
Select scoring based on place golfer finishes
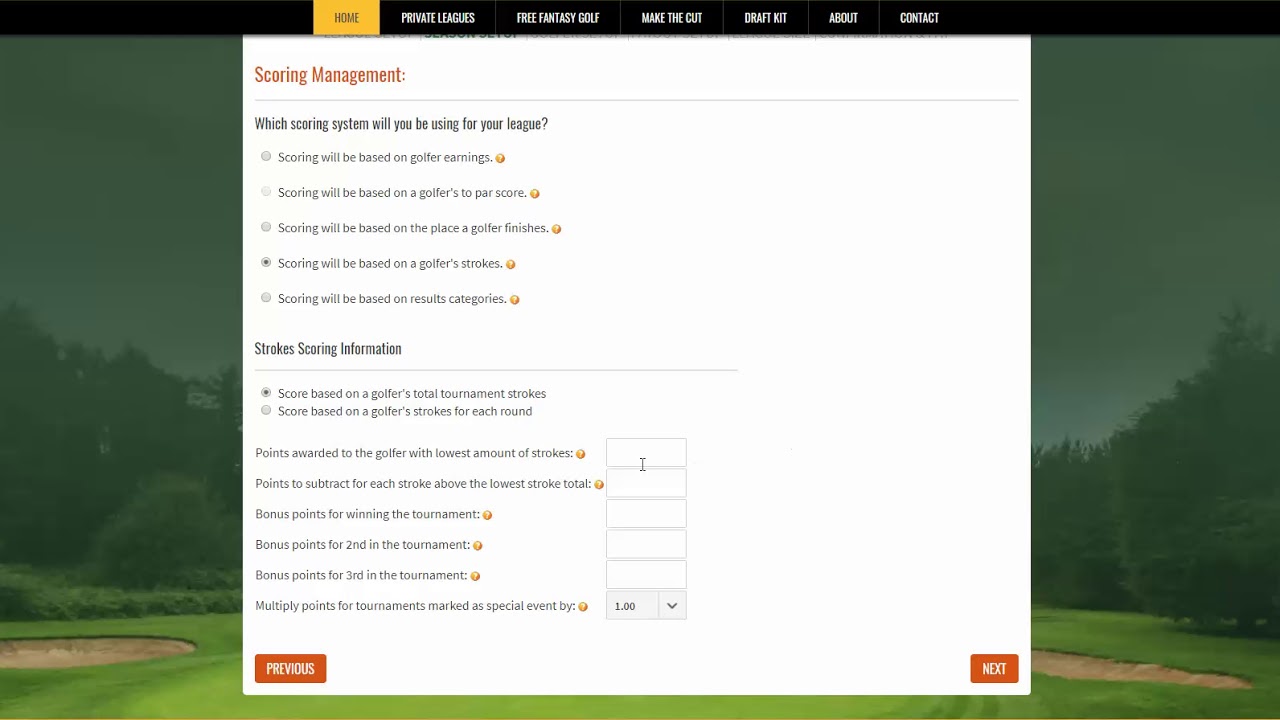266,227
